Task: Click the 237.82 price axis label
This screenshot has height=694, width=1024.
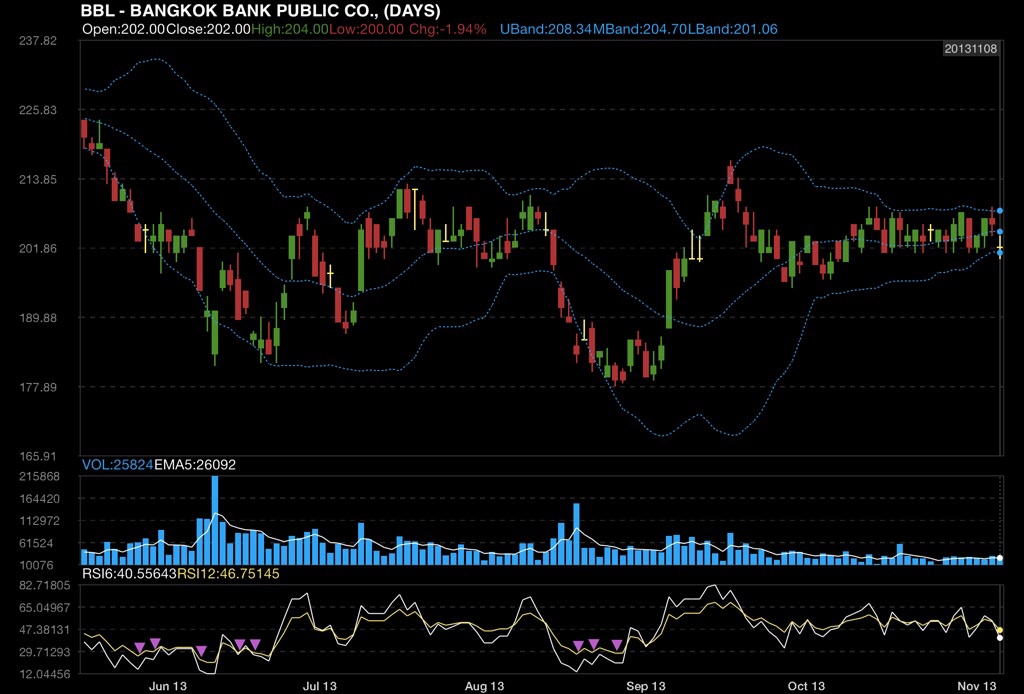Action: coord(38,40)
